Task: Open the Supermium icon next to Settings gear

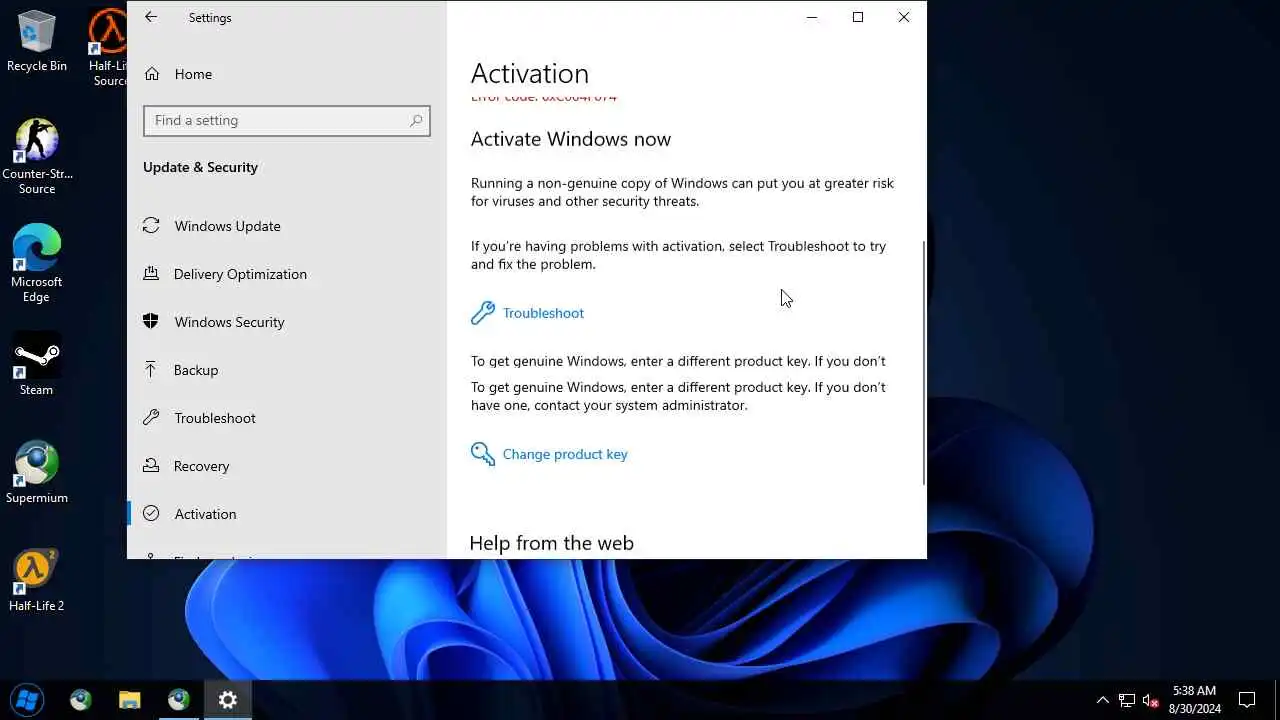Action: click(x=179, y=699)
